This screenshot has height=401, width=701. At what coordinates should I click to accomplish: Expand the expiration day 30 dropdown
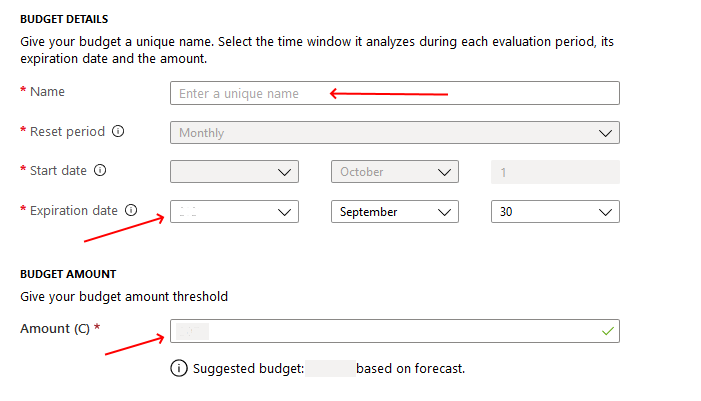pyautogui.click(x=555, y=211)
